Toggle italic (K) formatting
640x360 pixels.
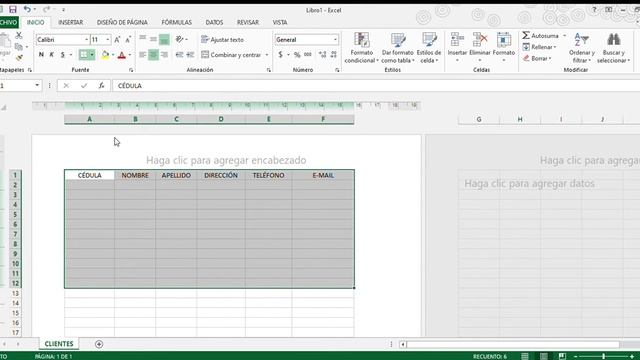(x=52, y=55)
